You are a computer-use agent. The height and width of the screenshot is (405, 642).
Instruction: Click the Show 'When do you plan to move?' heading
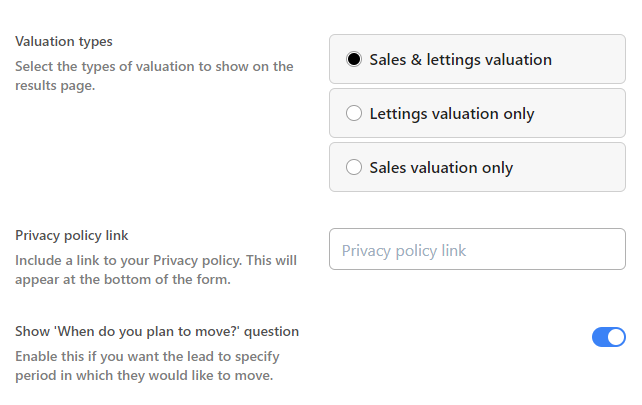[x=157, y=332]
